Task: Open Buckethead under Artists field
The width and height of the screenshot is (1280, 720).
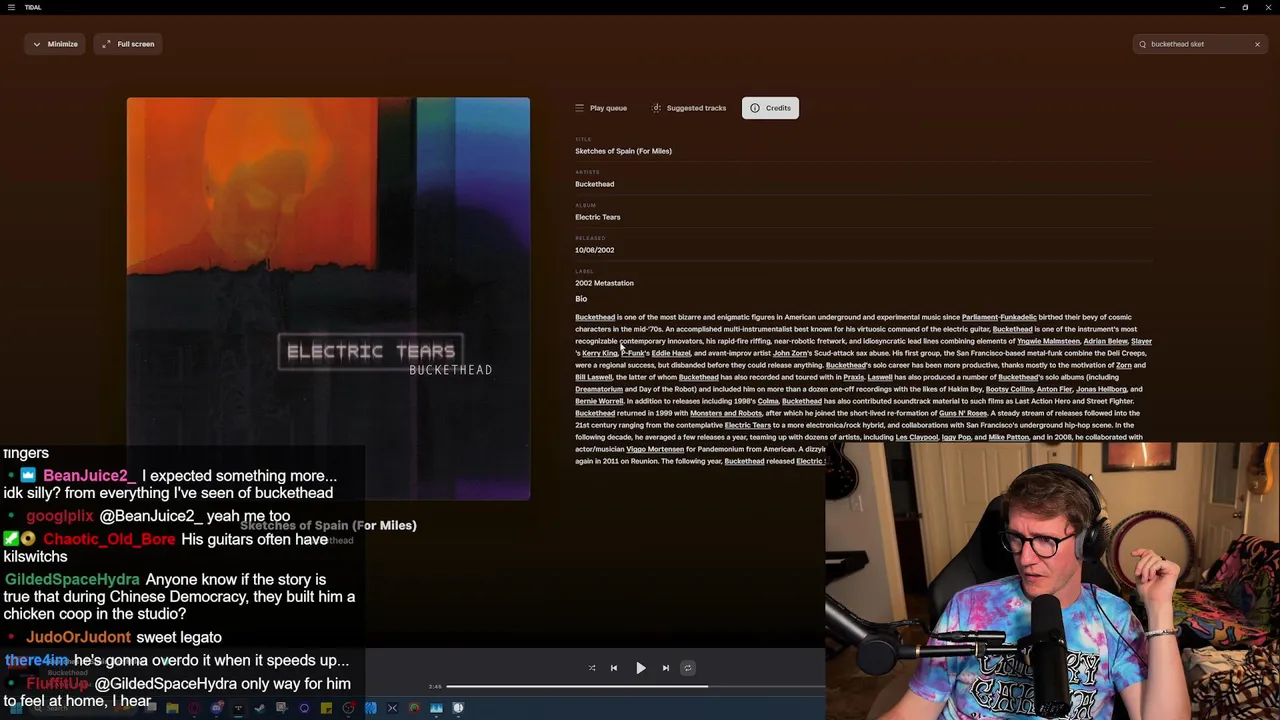Action: coord(594,184)
